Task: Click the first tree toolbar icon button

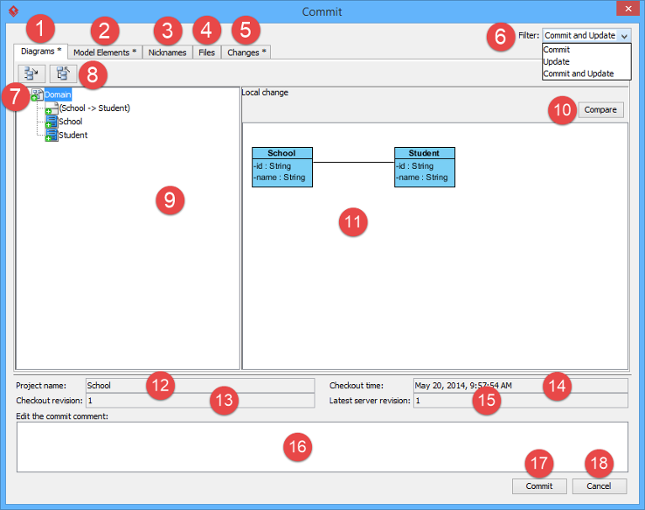Action: point(32,74)
